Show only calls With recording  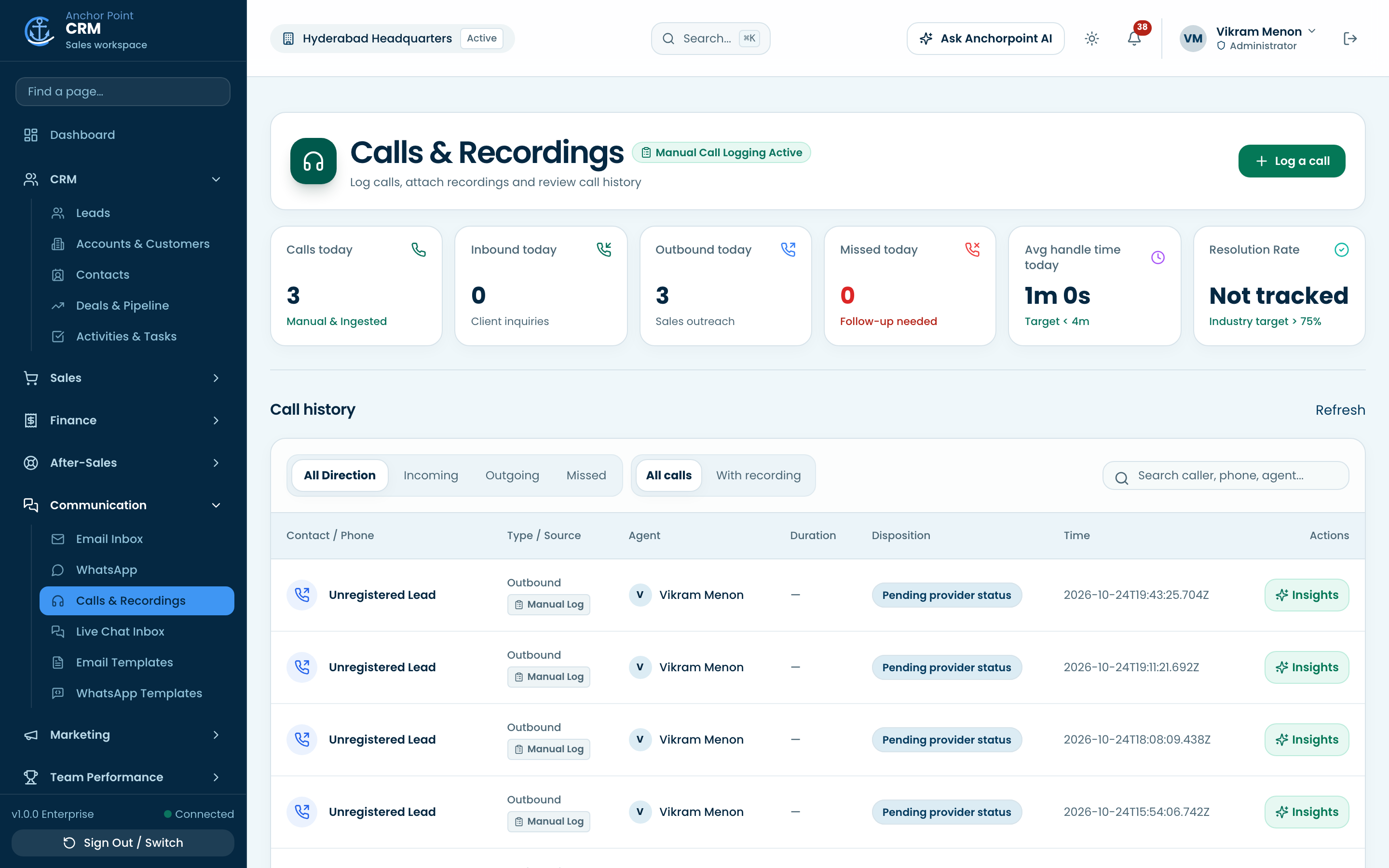(758, 475)
